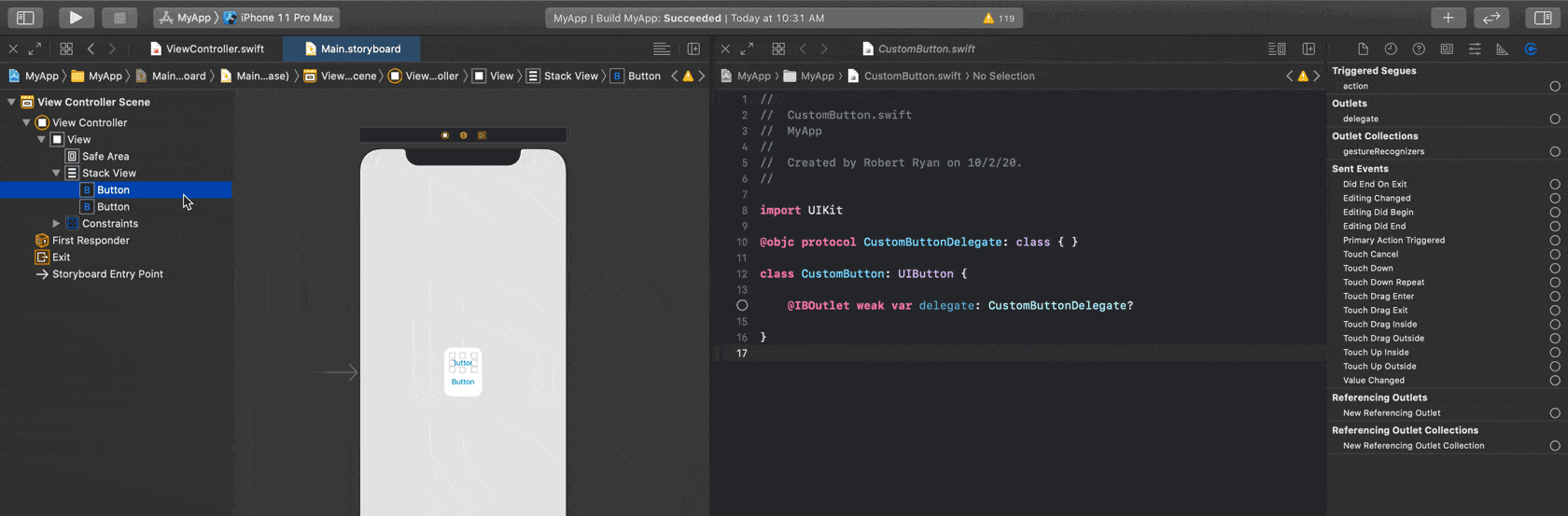Click the Primary Action Triggered circle

coord(1555,240)
